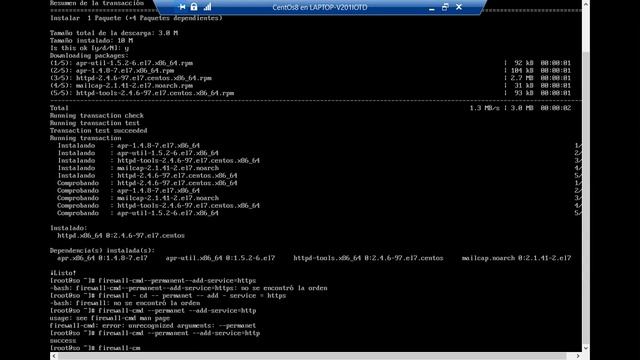Click '-bash: firewall: no se encontró la orden'
The image size is (640, 360).
click(125, 303)
